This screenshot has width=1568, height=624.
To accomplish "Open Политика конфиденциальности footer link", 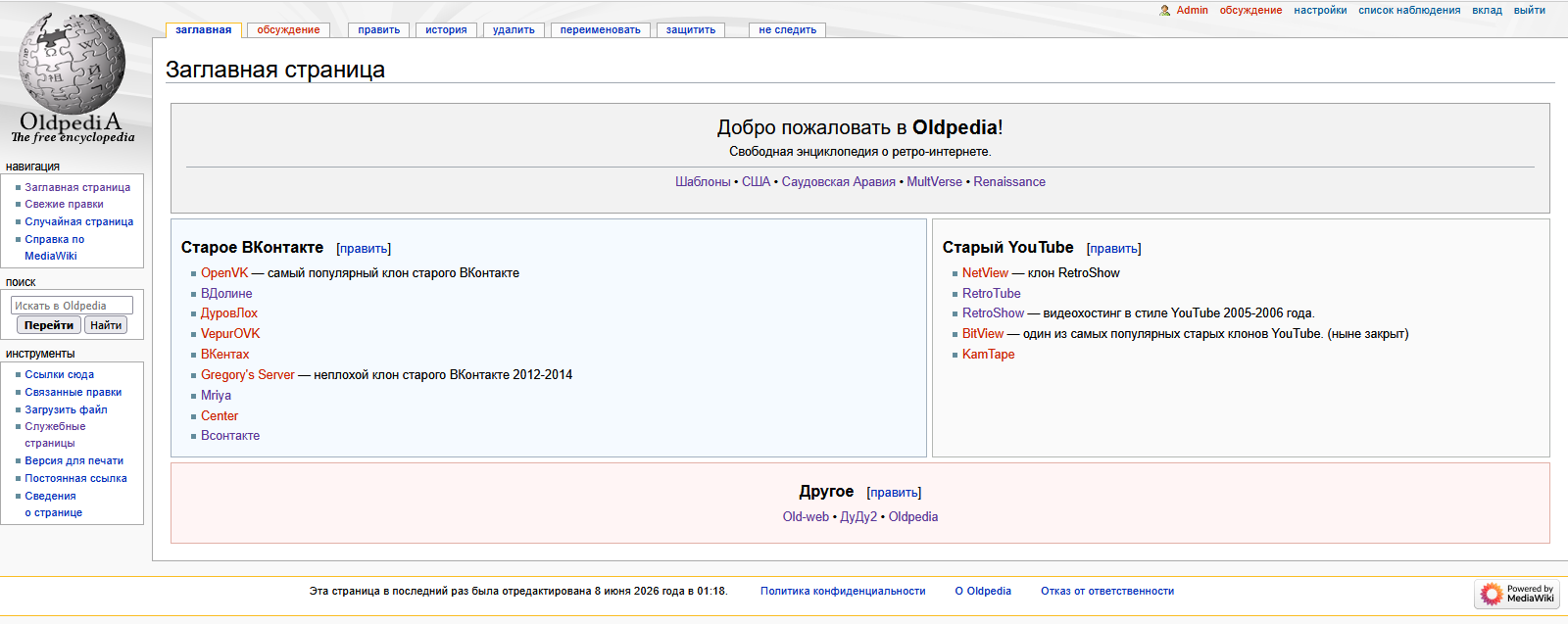I will click(x=843, y=592).
